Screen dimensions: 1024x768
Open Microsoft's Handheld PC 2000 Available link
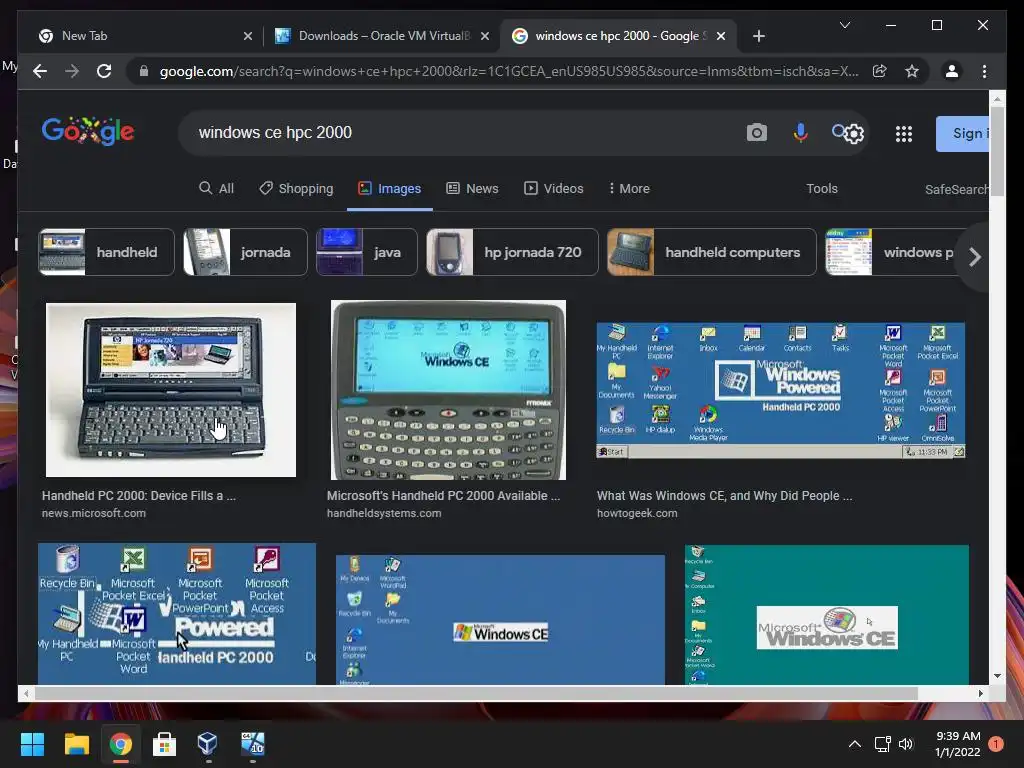tap(443, 496)
